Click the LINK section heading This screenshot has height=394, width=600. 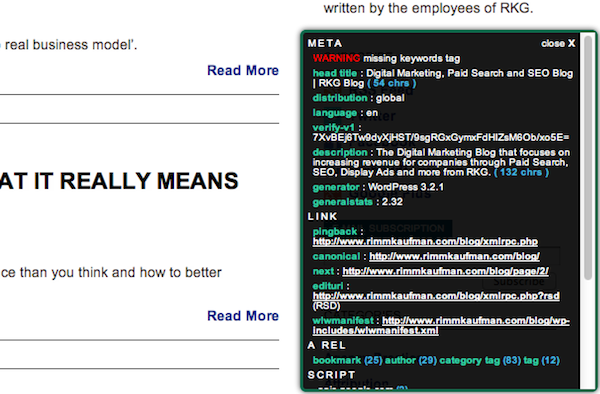[x=323, y=217]
